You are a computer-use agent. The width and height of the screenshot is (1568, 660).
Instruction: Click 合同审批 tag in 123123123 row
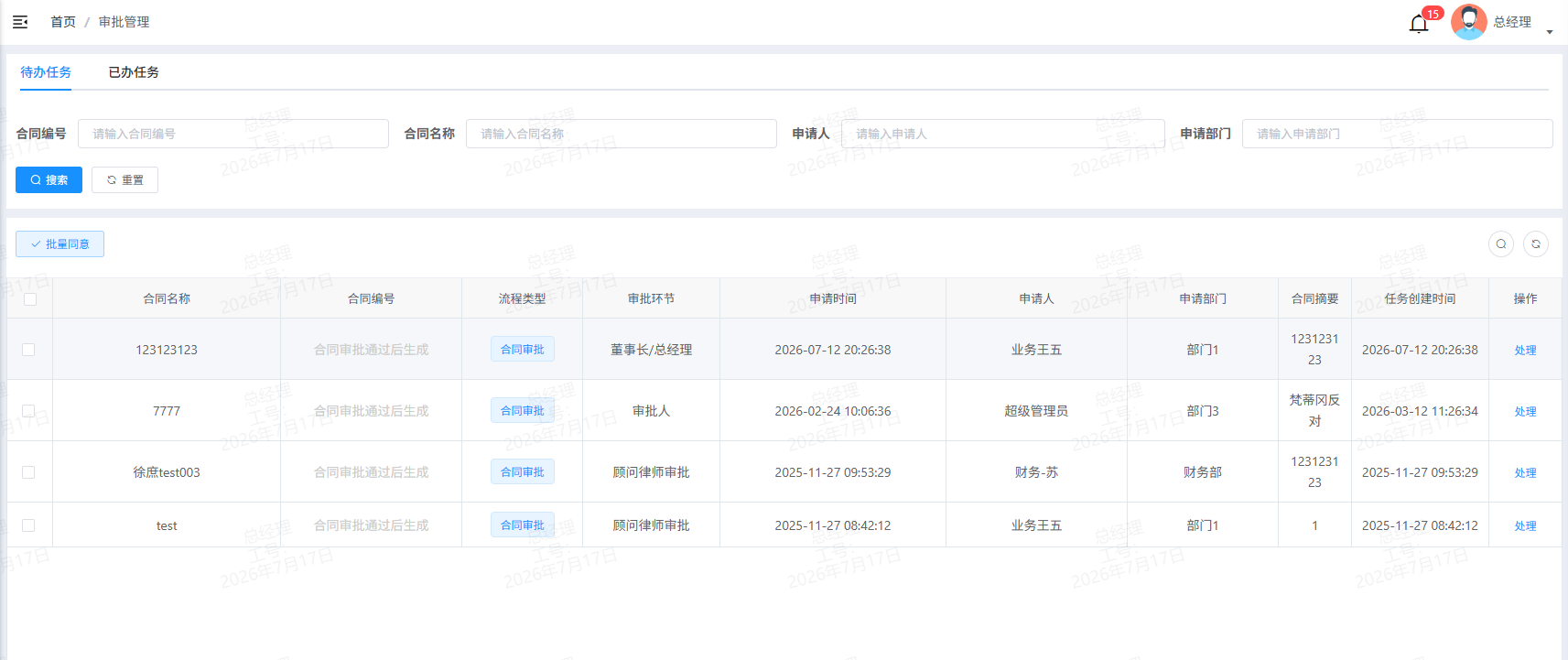523,350
